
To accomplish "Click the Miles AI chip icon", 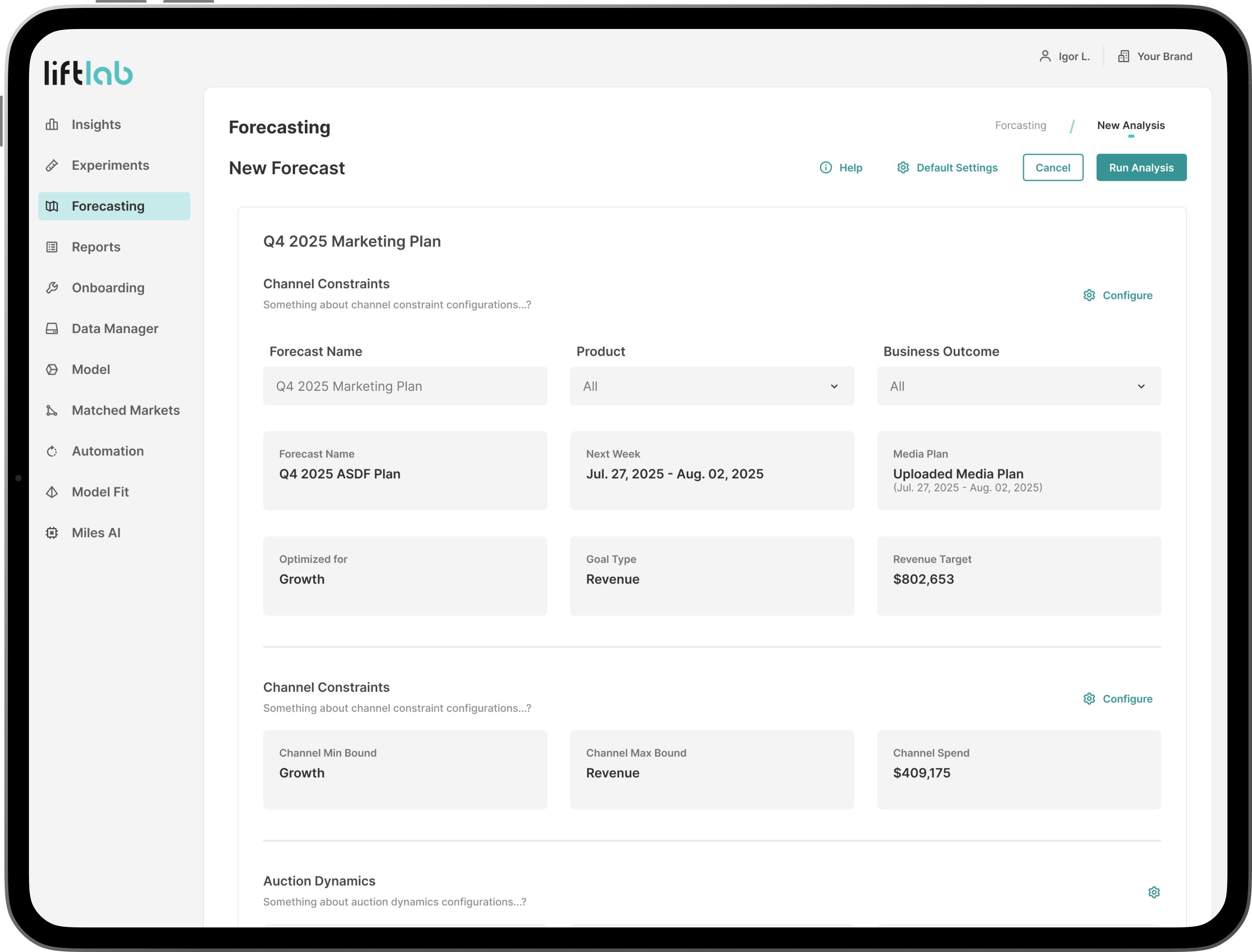I will tap(52, 533).
